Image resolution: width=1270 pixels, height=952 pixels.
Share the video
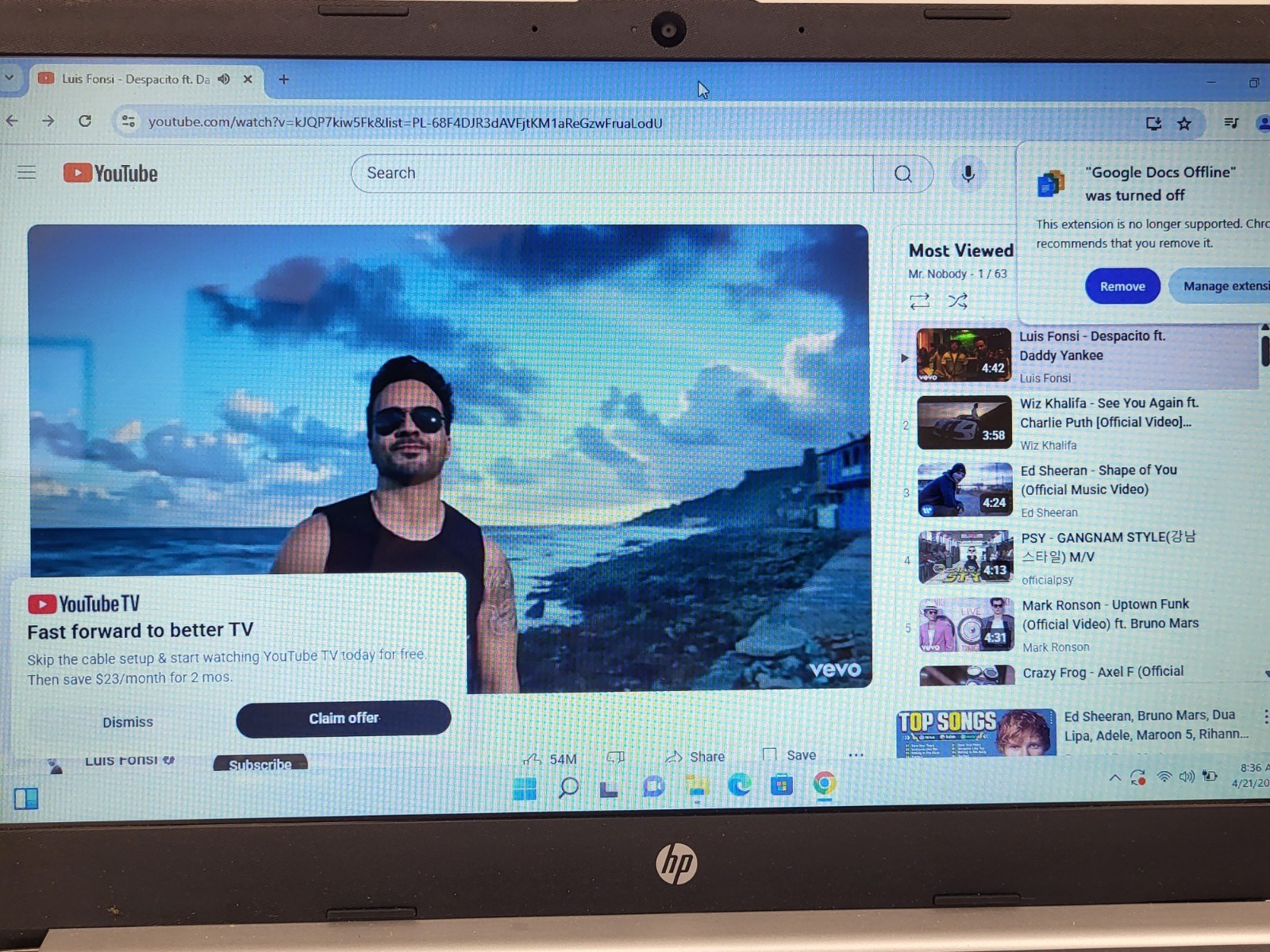(695, 757)
